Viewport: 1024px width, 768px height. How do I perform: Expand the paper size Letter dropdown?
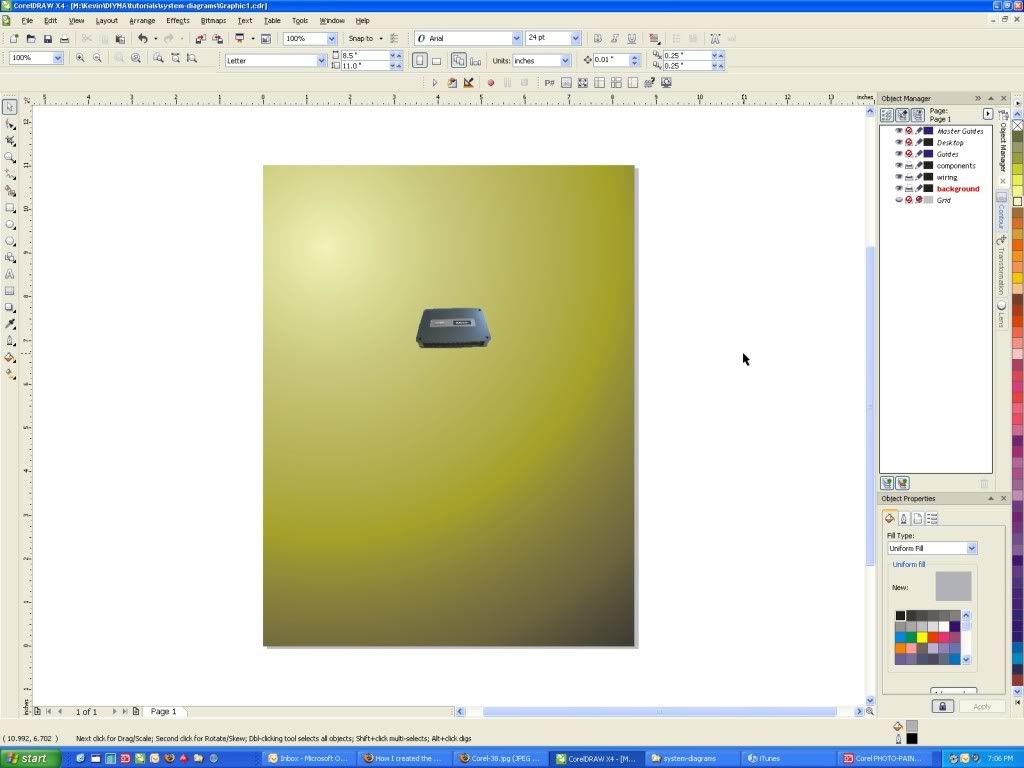point(321,60)
